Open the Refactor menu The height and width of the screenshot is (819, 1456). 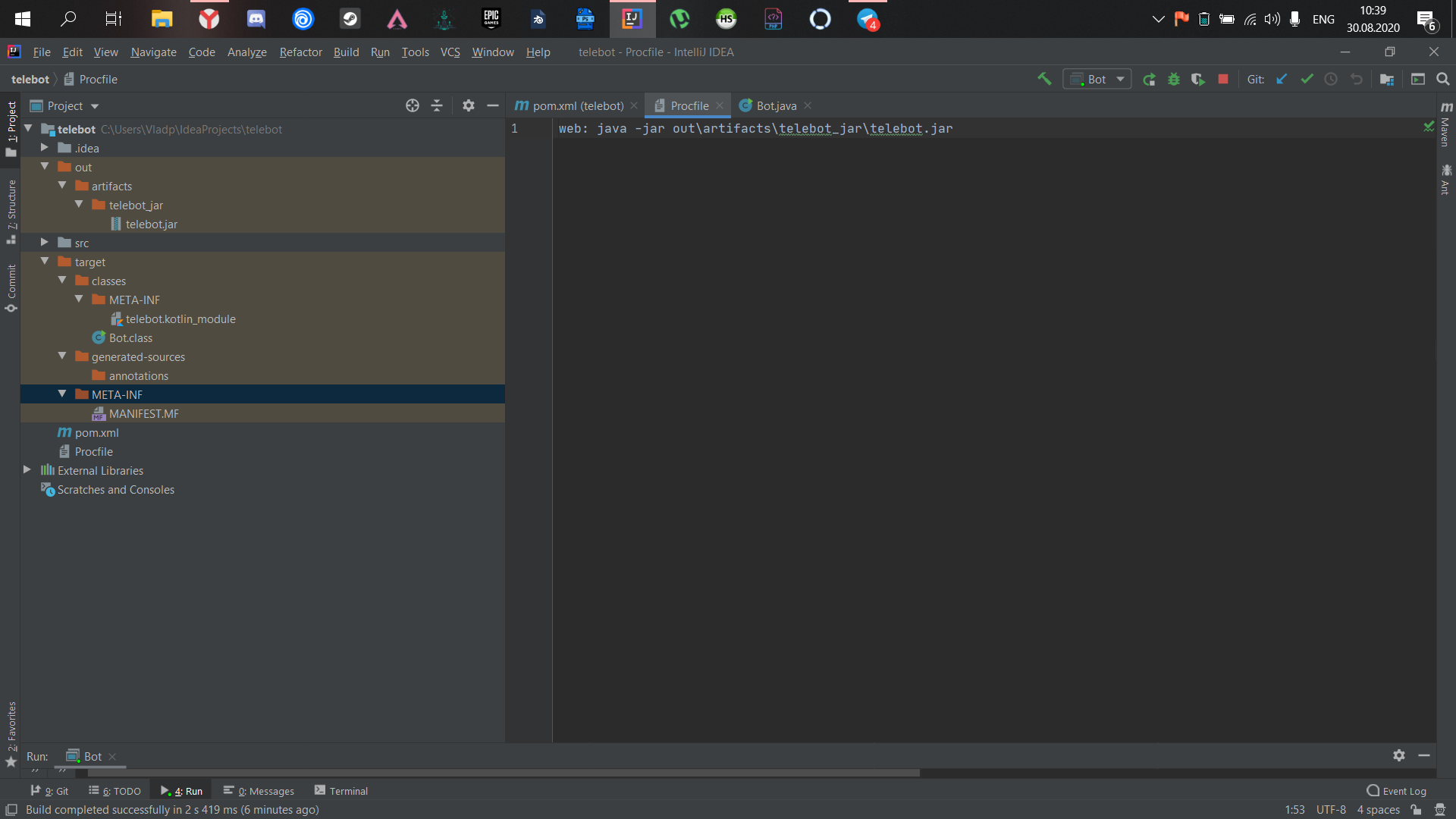pos(300,52)
